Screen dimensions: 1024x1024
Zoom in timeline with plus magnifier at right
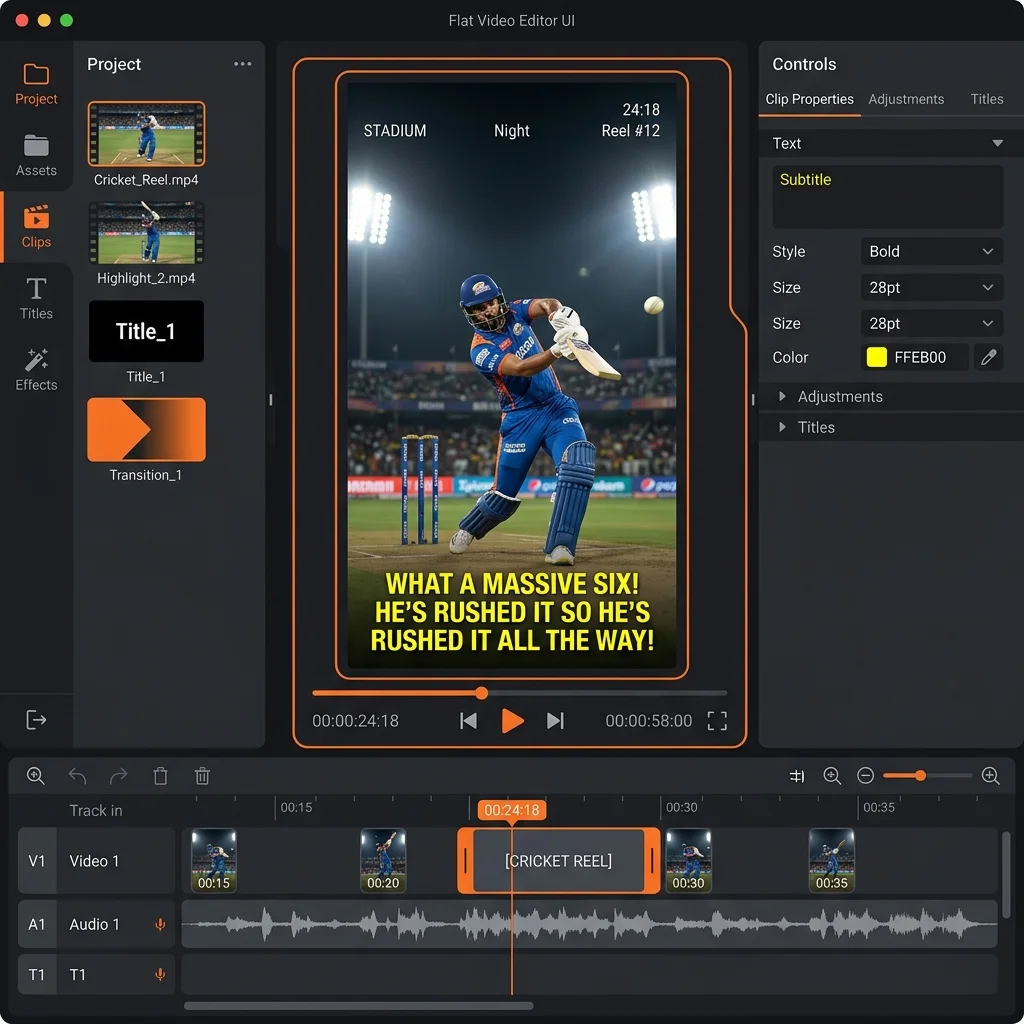tap(990, 776)
